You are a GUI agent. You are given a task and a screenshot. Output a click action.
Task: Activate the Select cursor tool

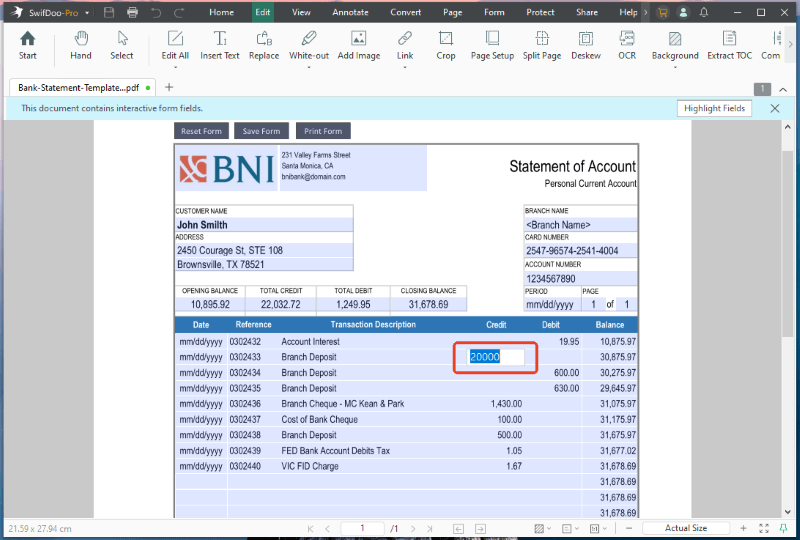pyautogui.click(x=122, y=45)
